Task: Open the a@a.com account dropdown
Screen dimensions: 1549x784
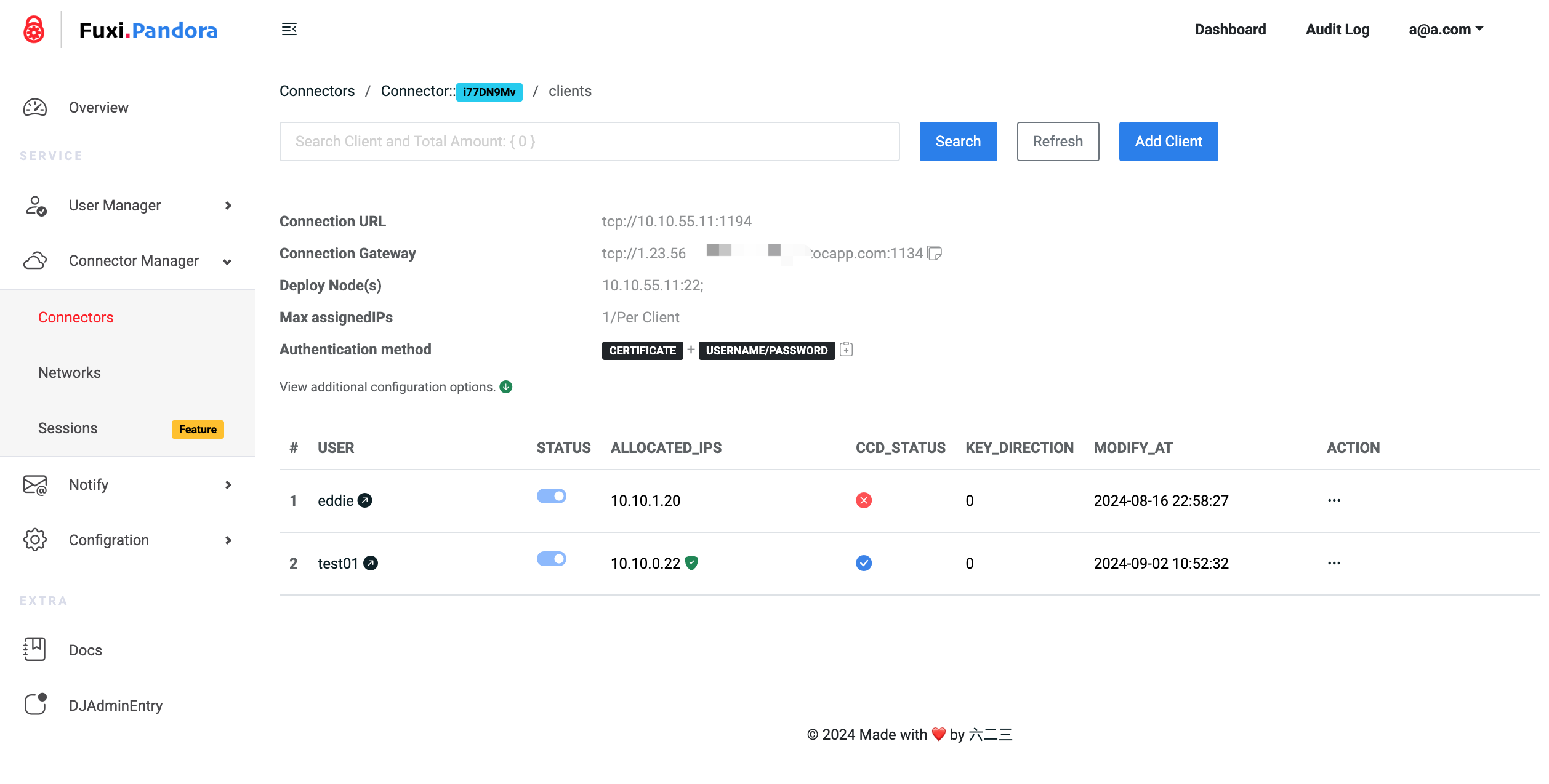Action: (1446, 30)
